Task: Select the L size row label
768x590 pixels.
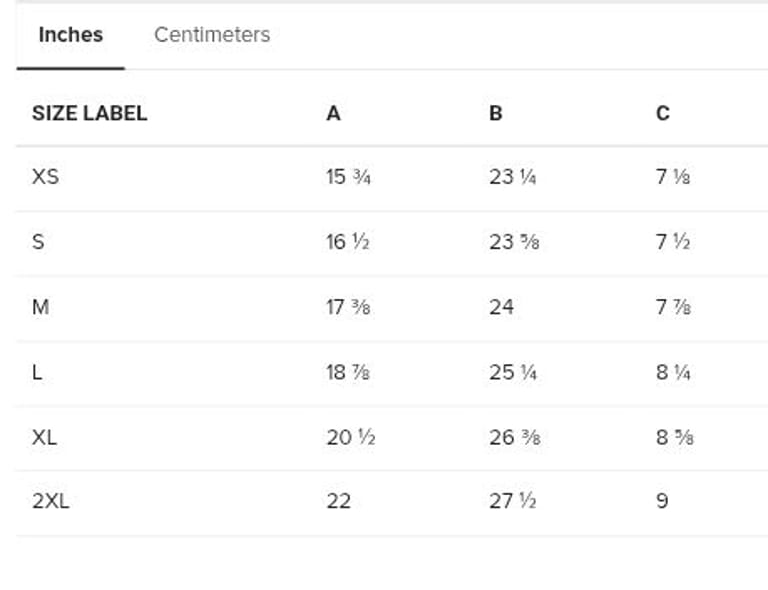Action: (37, 372)
